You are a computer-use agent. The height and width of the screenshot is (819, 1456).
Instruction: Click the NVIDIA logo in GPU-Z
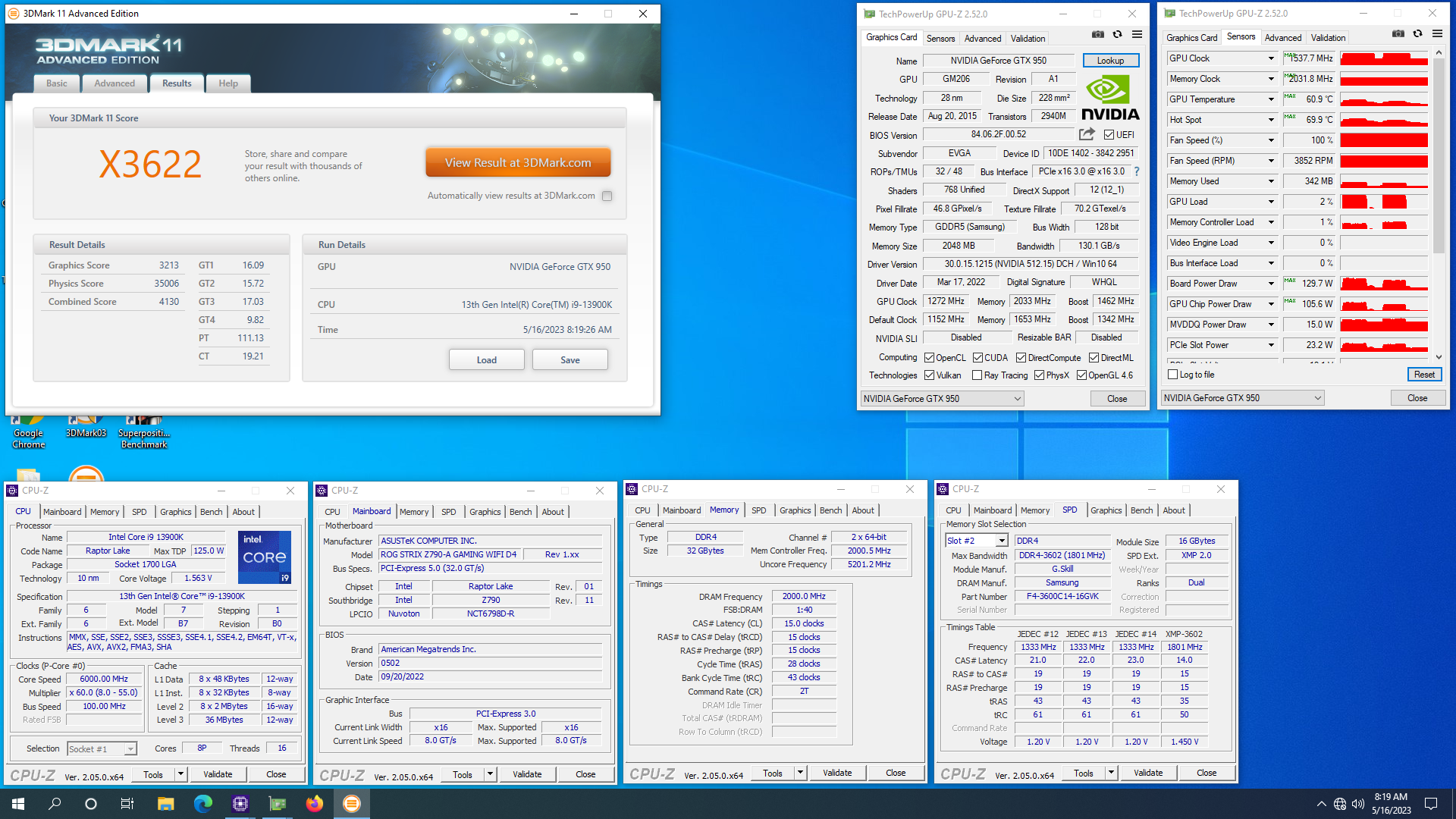pos(1110,99)
